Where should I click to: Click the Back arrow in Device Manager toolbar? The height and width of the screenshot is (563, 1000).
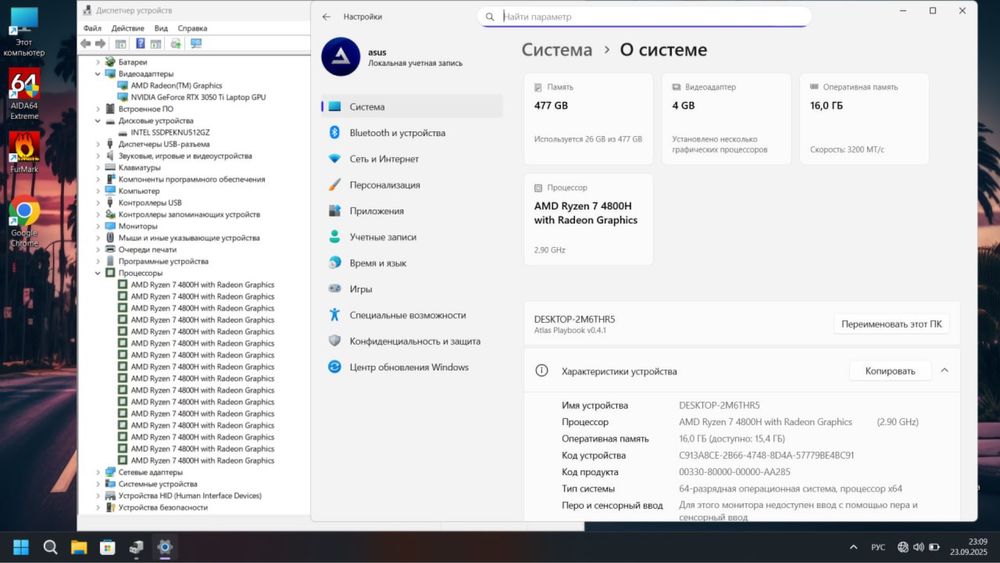tap(86, 43)
